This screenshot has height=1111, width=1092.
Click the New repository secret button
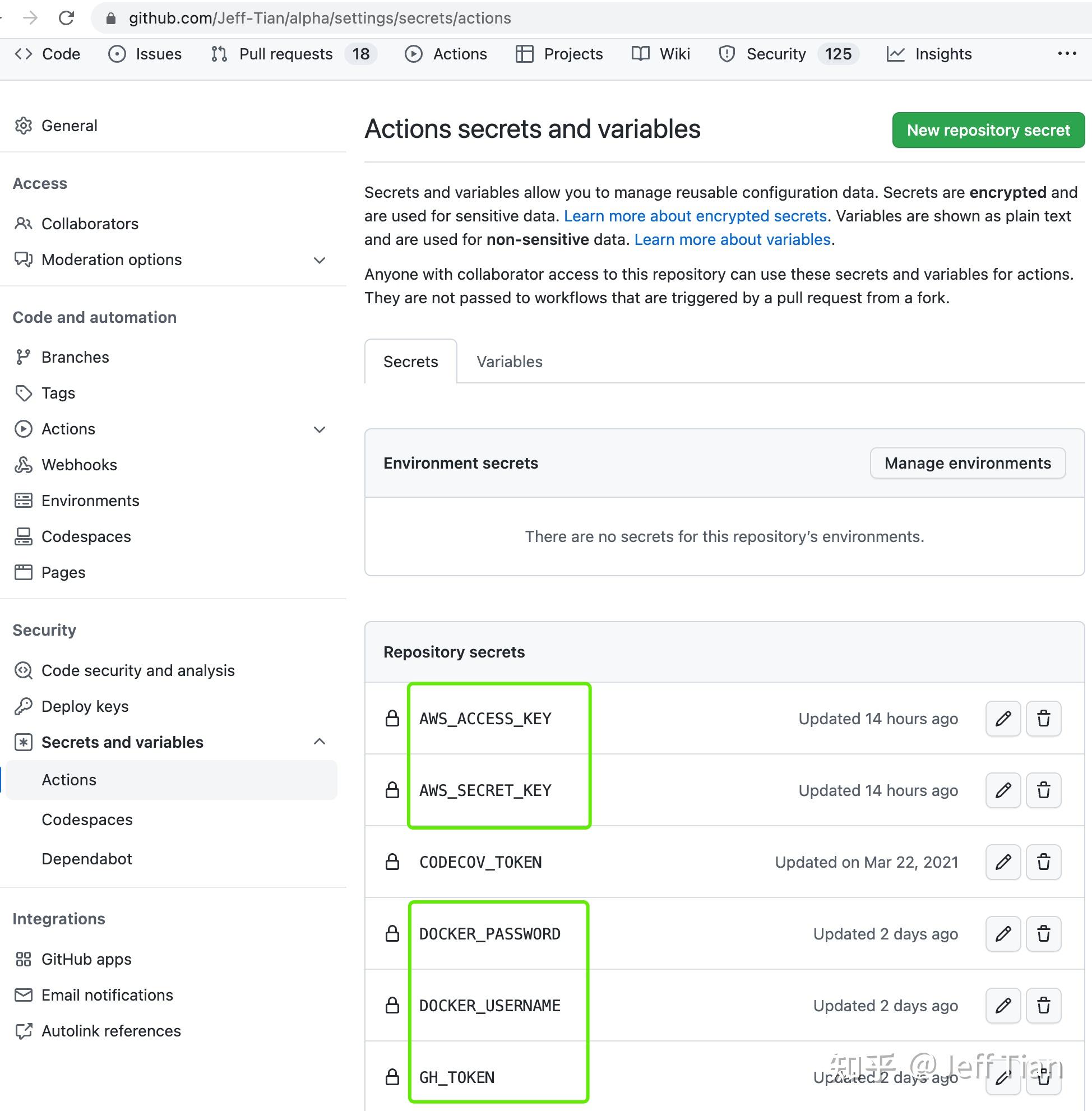[x=988, y=130]
